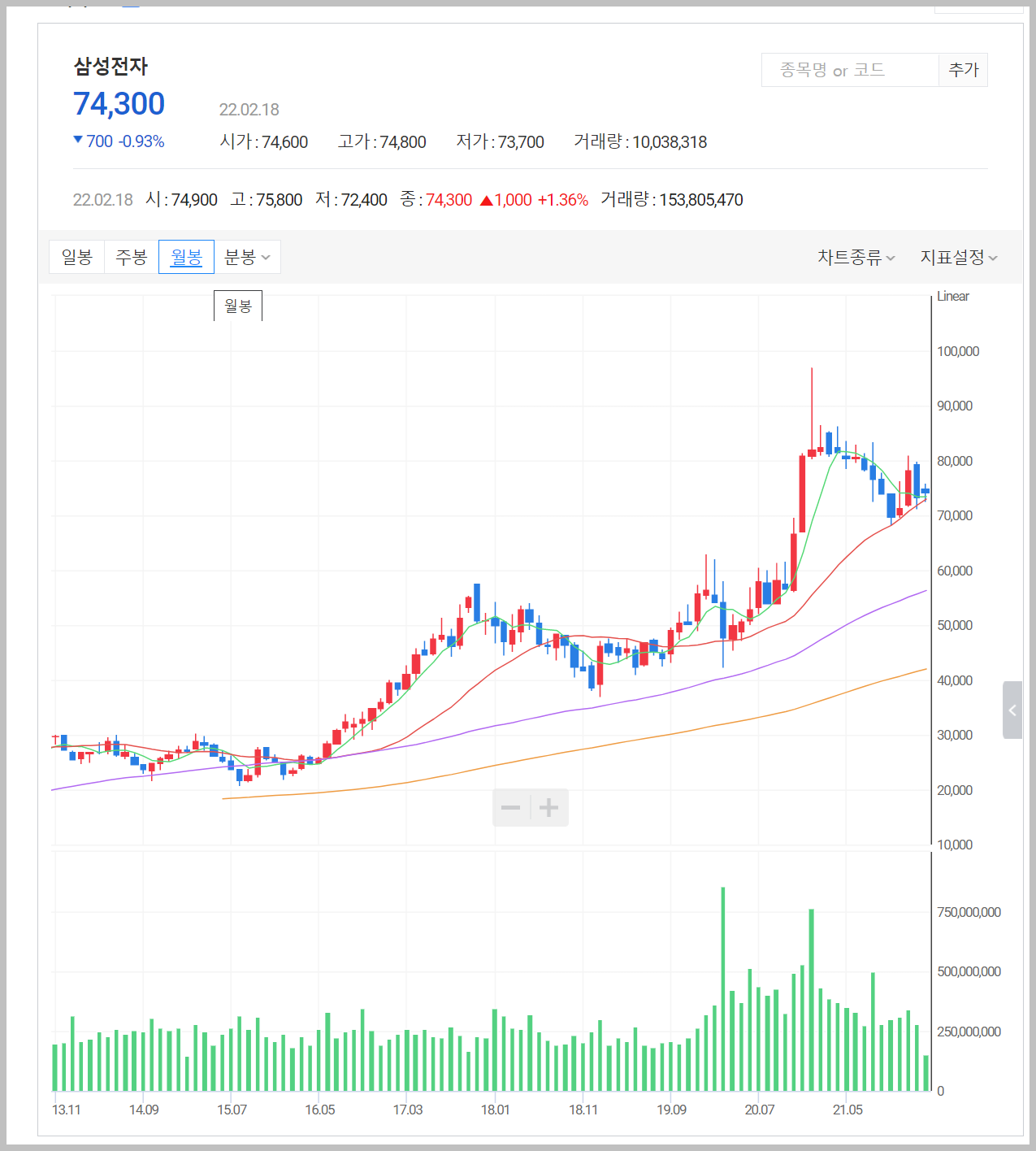Select the 주봉 weekly chart tab
The width and height of the screenshot is (1036, 1151).
click(132, 257)
